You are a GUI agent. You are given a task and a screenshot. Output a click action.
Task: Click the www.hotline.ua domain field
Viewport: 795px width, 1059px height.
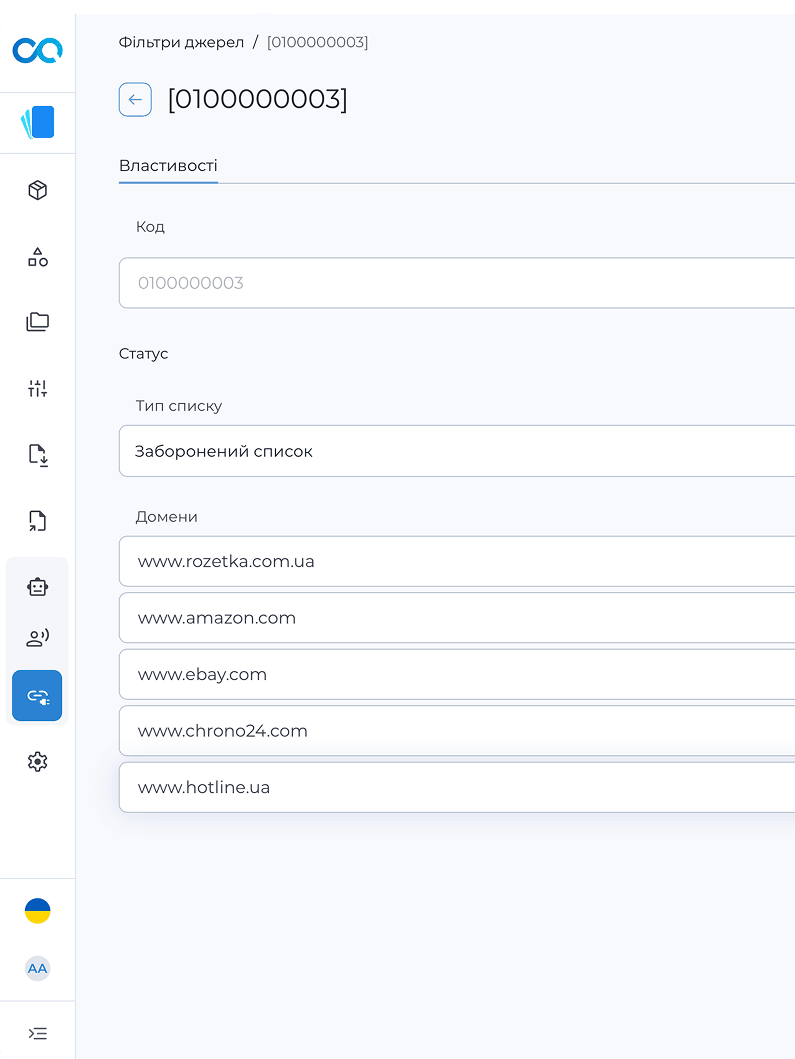tap(457, 787)
